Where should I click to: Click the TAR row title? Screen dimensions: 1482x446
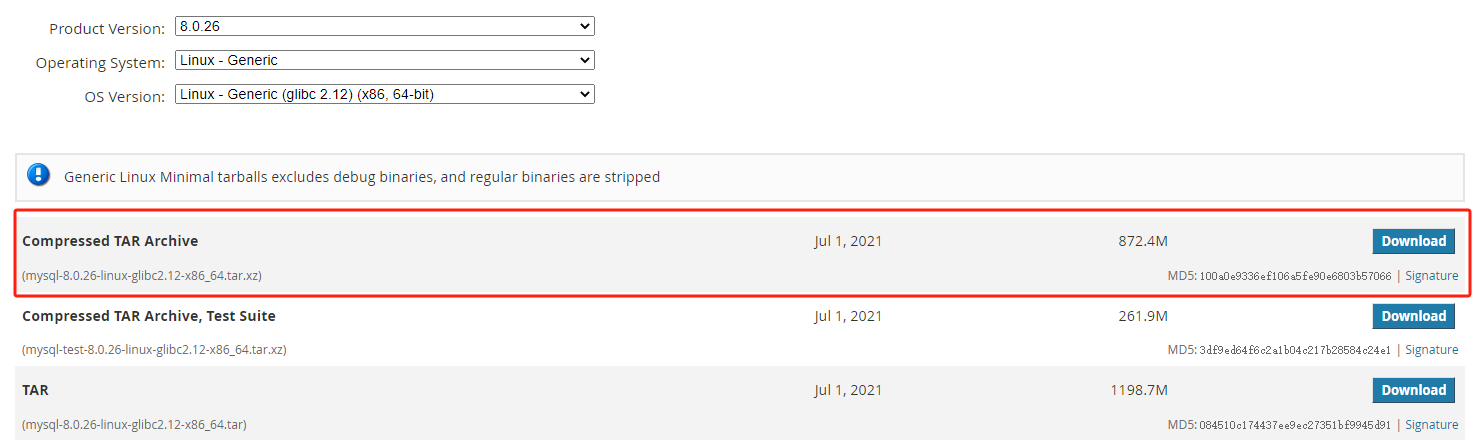(x=36, y=390)
